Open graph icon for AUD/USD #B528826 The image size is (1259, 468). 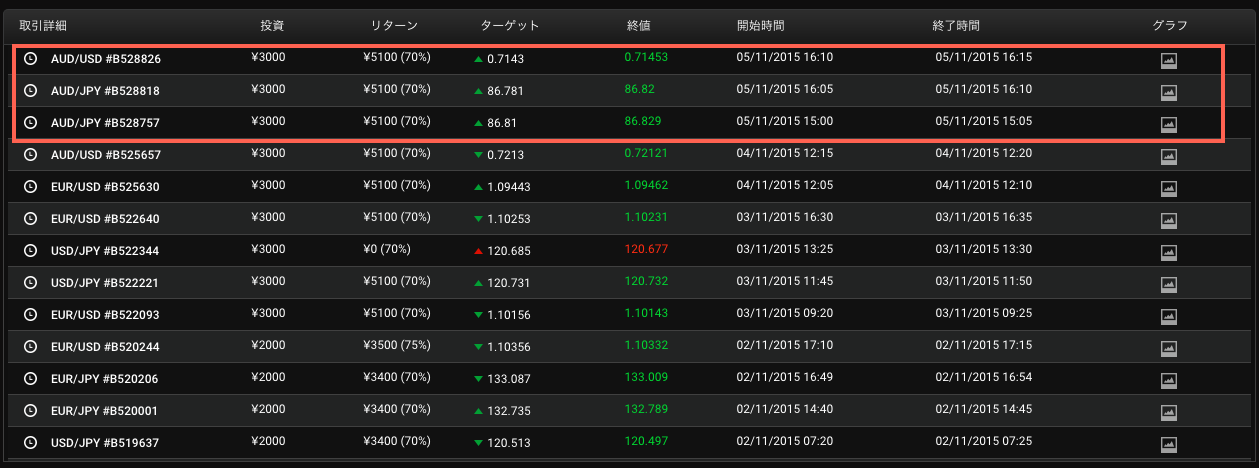click(1168, 60)
